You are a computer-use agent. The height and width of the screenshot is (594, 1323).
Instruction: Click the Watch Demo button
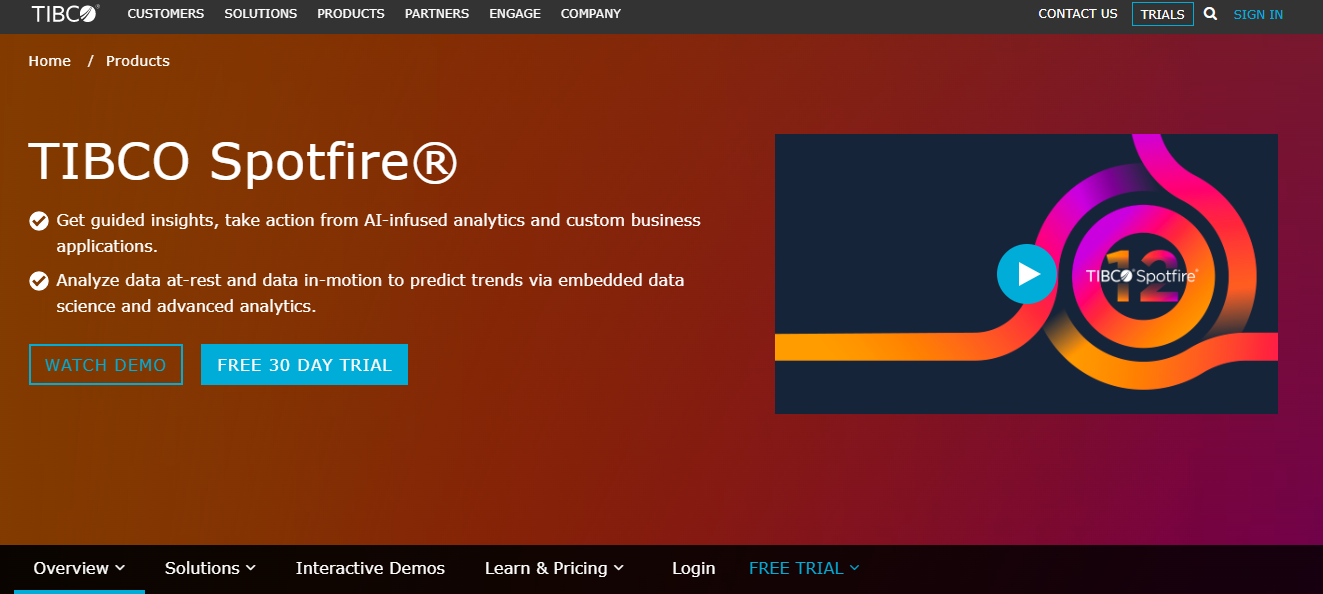pyautogui.click(x=106, y=365)
